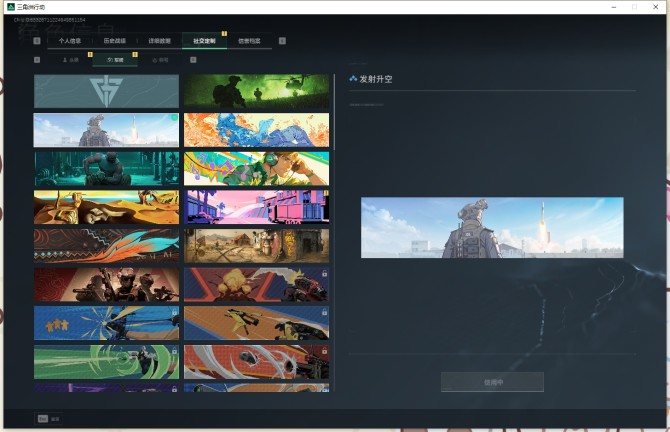Go to the 信誉档案 tab
Viewport: 670px width, 432px height.
[249, 41]
